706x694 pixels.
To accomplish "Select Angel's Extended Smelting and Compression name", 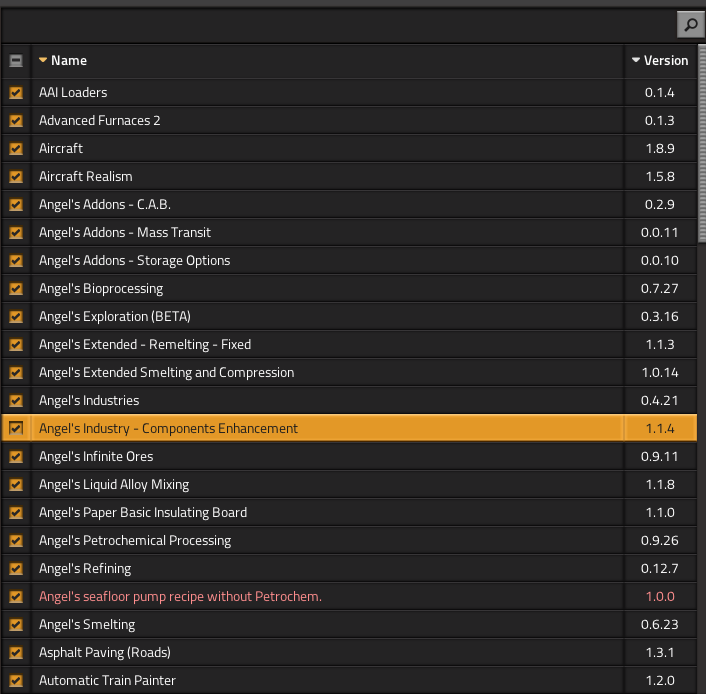I will pos(167,372).
